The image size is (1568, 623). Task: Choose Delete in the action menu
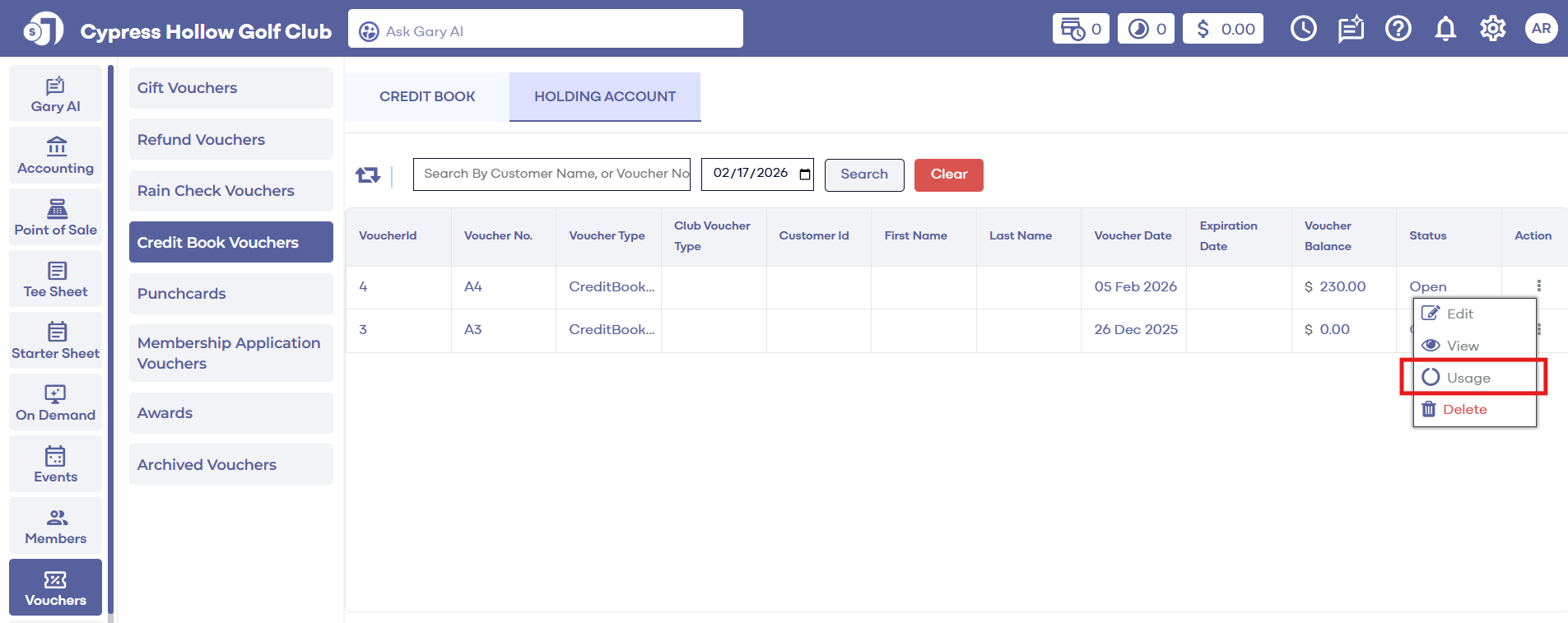tap(1464, 410)
